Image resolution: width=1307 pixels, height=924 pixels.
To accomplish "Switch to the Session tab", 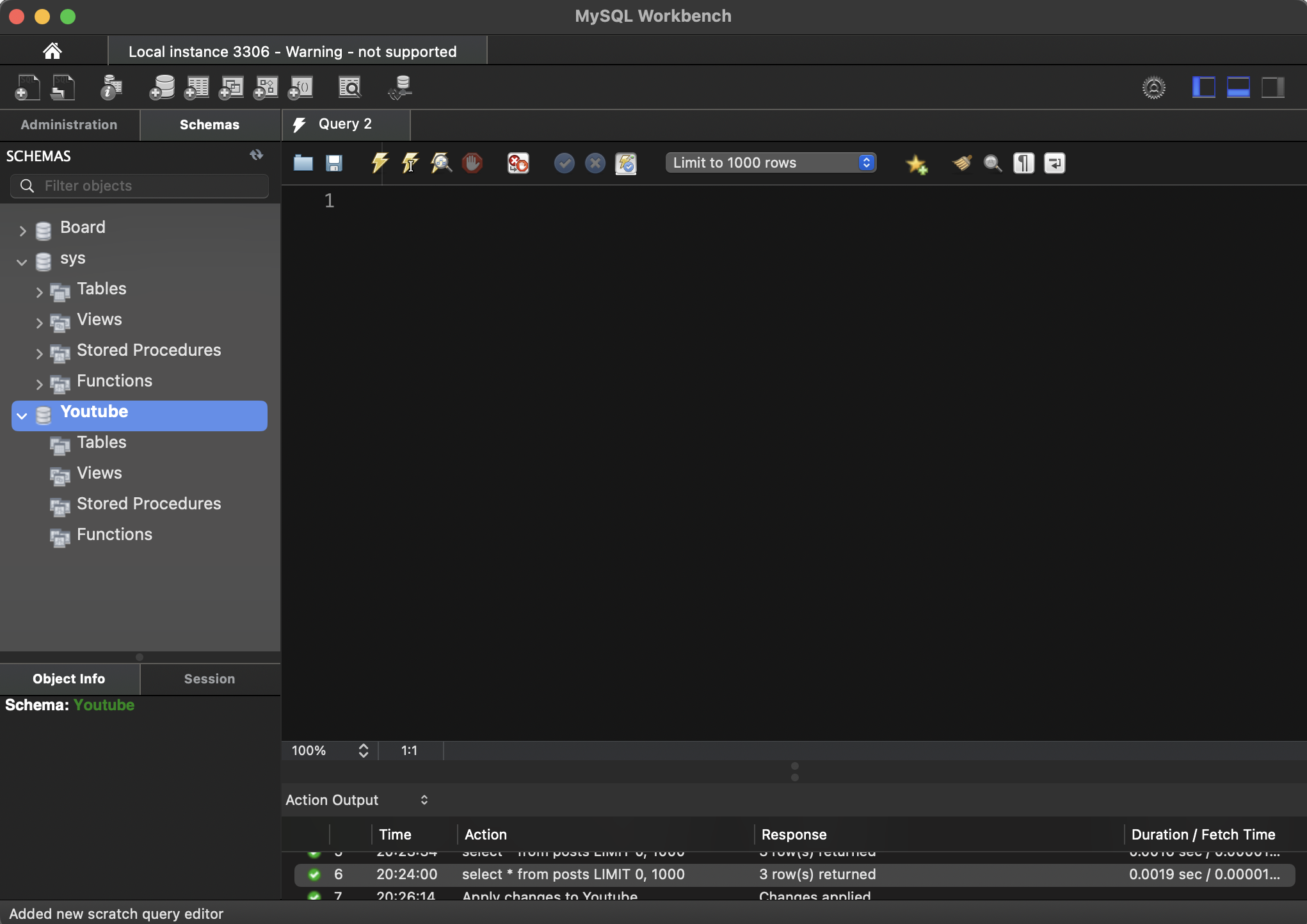I will (x=209, y=679).
